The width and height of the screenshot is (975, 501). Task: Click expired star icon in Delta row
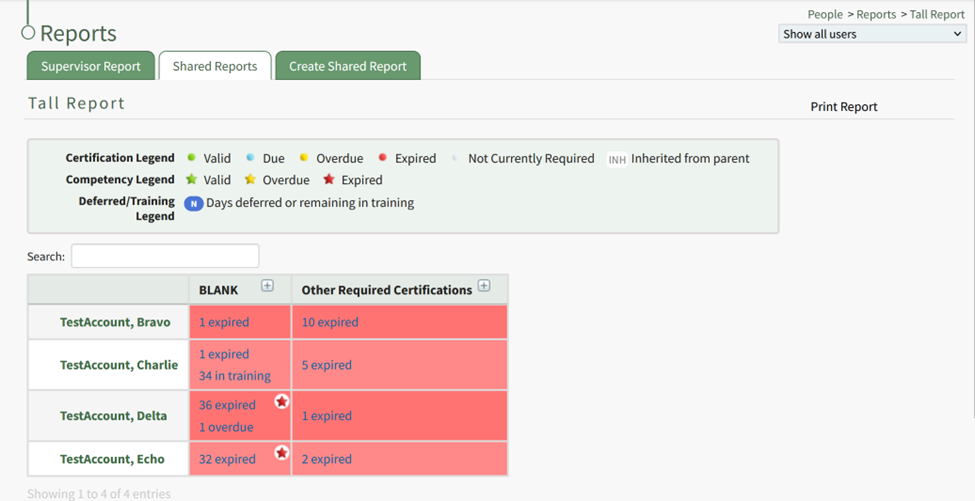[281, 402]
